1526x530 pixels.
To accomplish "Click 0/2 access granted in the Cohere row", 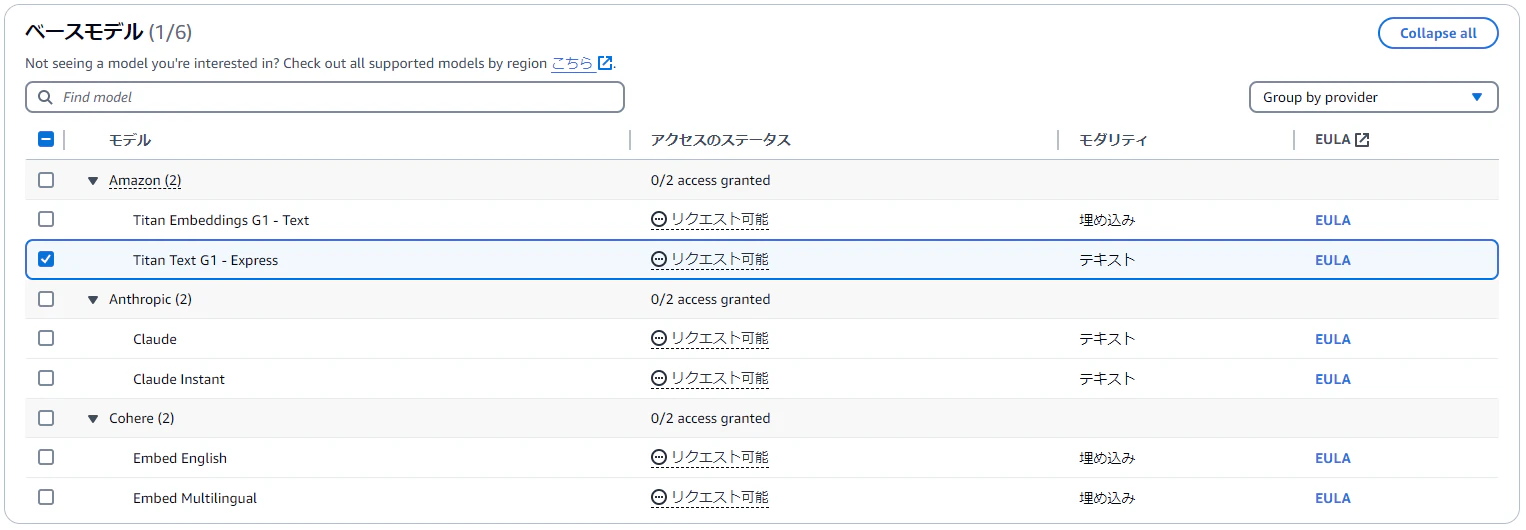I will click(x=710, y=418).
